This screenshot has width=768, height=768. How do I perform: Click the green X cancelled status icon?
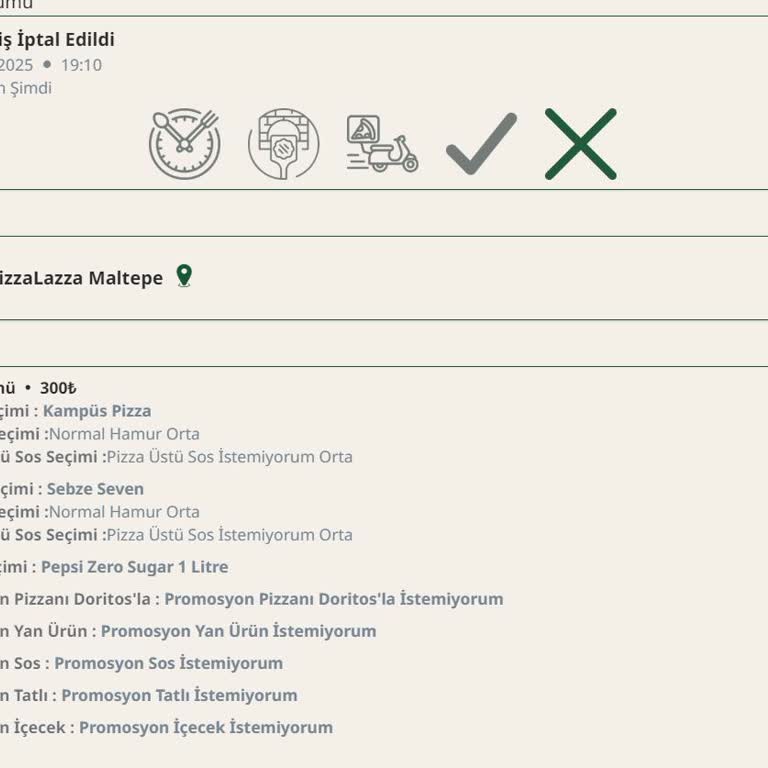580,144
